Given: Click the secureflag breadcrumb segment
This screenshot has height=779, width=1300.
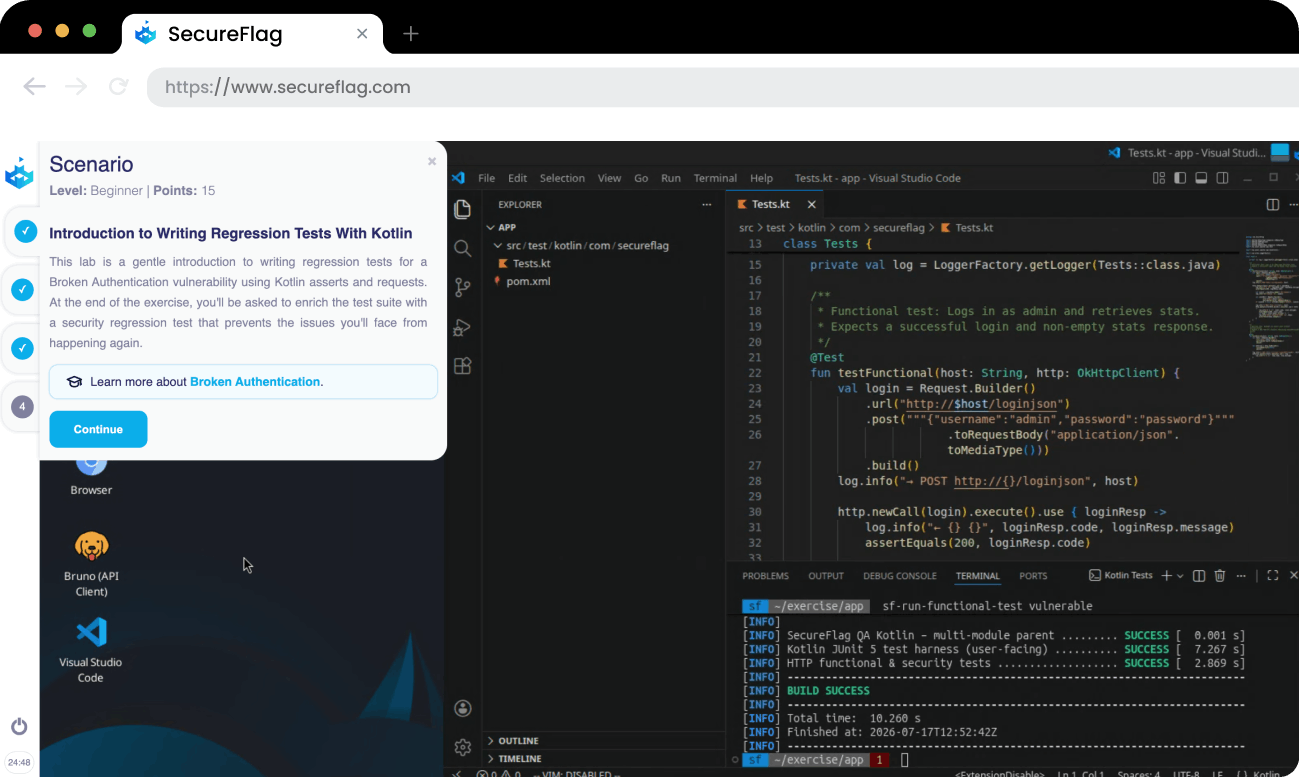Looking at the screenshot, I should [x=897, y=228].
